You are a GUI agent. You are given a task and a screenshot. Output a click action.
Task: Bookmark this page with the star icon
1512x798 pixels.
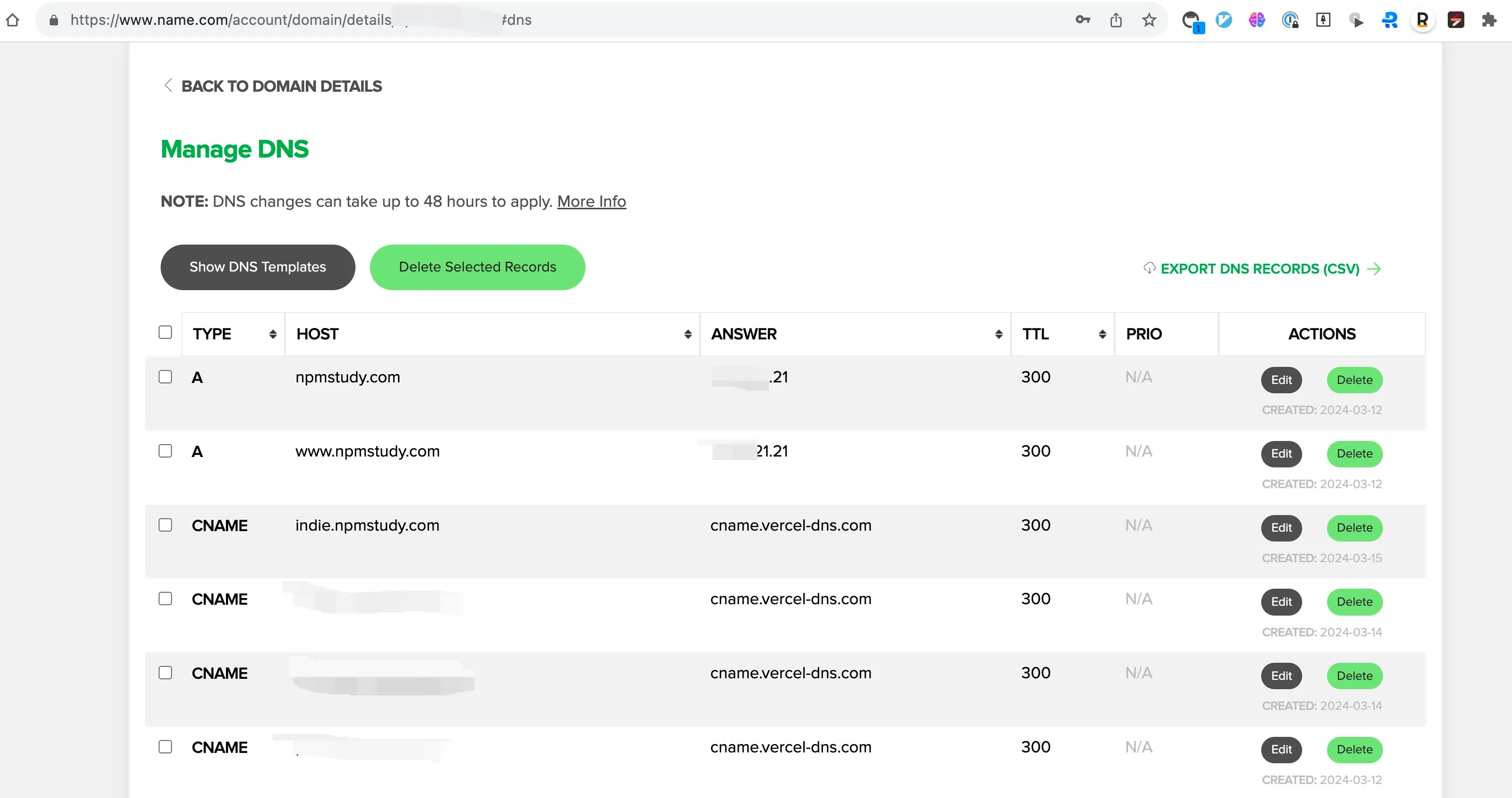pyautogui.click(x=1149, y=20)
